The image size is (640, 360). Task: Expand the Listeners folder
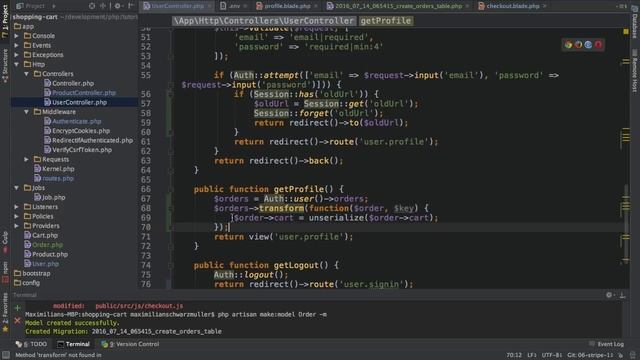[x=16, y=207]
